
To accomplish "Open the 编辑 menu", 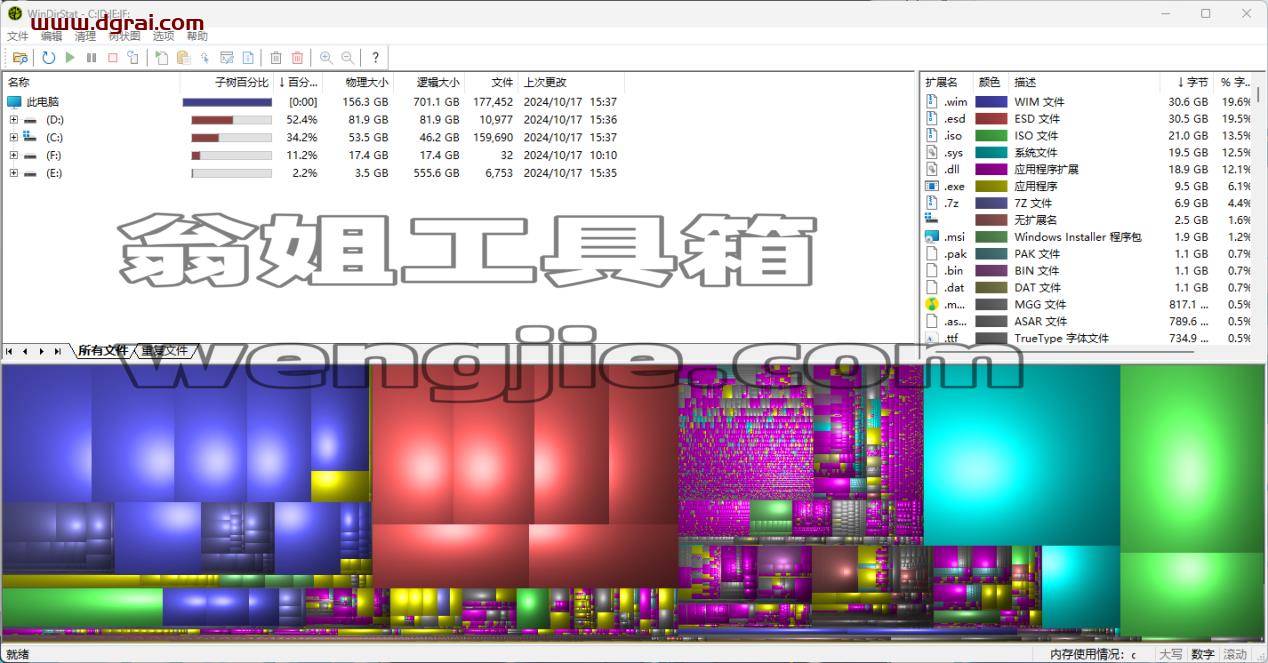I will (x=52, y=36).
